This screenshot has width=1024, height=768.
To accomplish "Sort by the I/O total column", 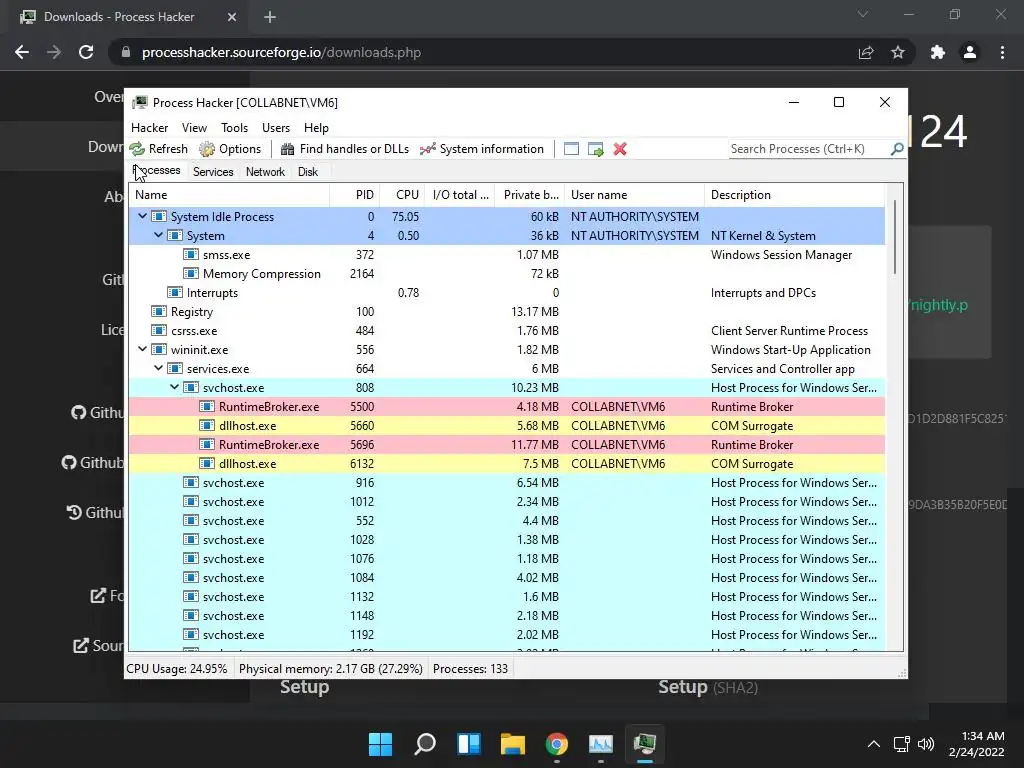I will coord(460,195).
